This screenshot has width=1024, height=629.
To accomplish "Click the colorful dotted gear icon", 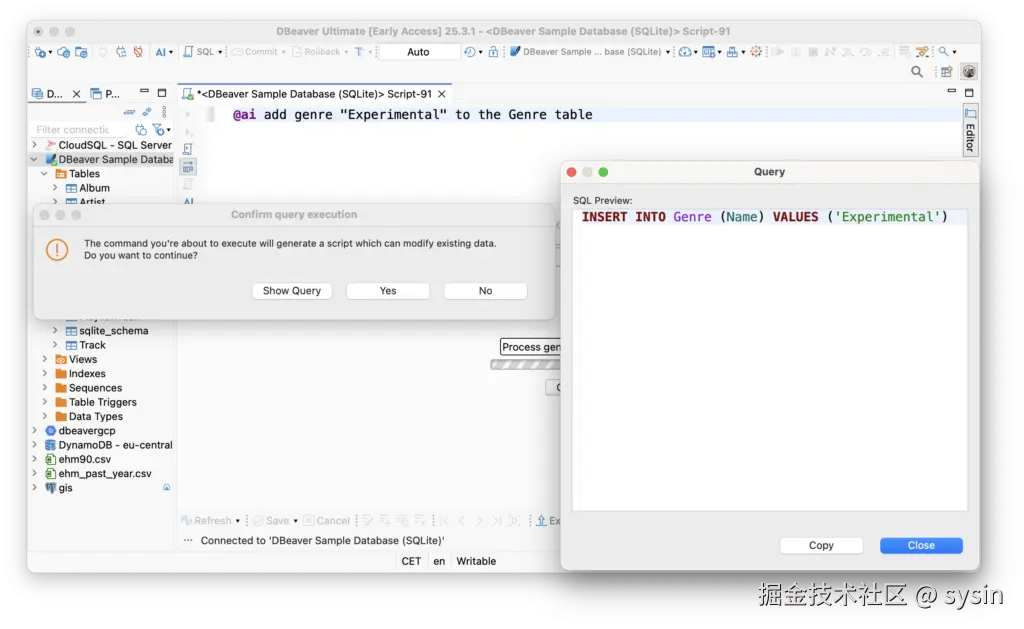I will coord(756,52).
